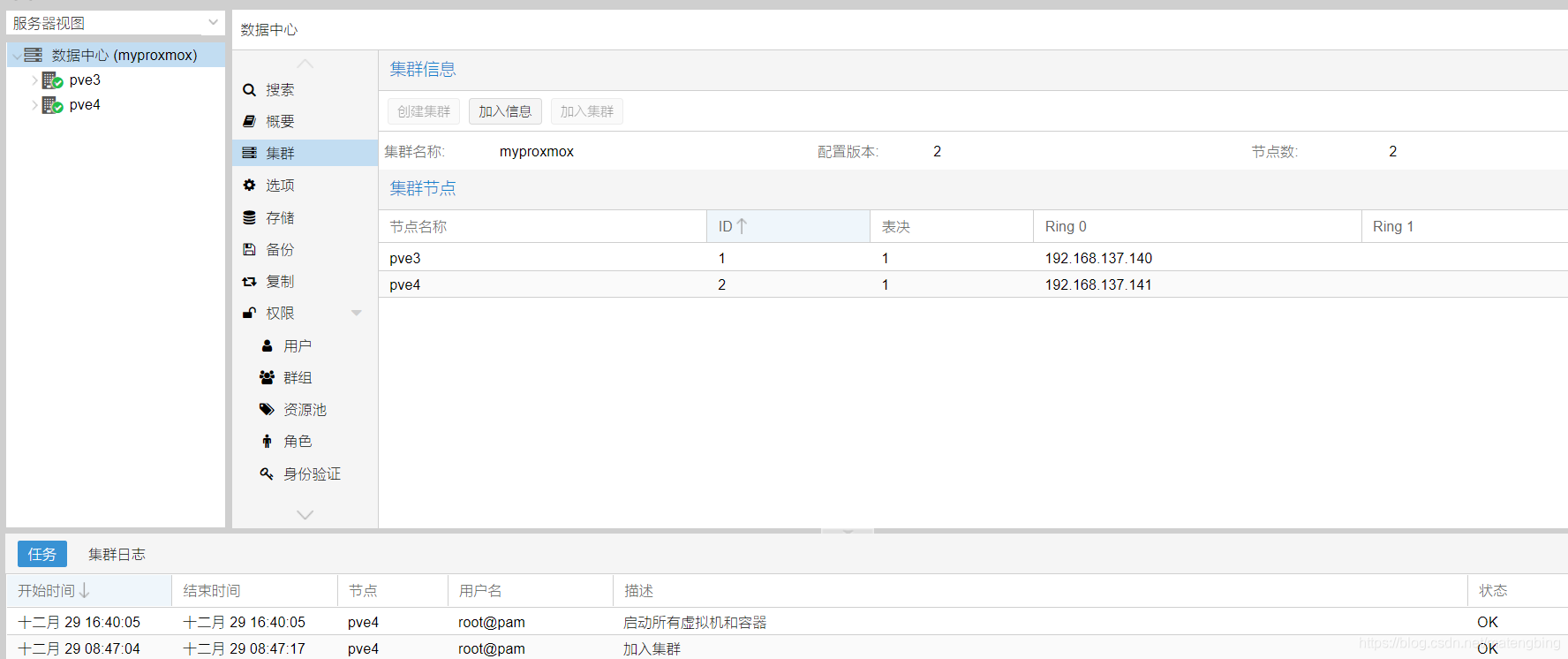Collapse the 权限 submenu arrow
Viewport: 1568px width, 659px height.
(x=357, y=314)
